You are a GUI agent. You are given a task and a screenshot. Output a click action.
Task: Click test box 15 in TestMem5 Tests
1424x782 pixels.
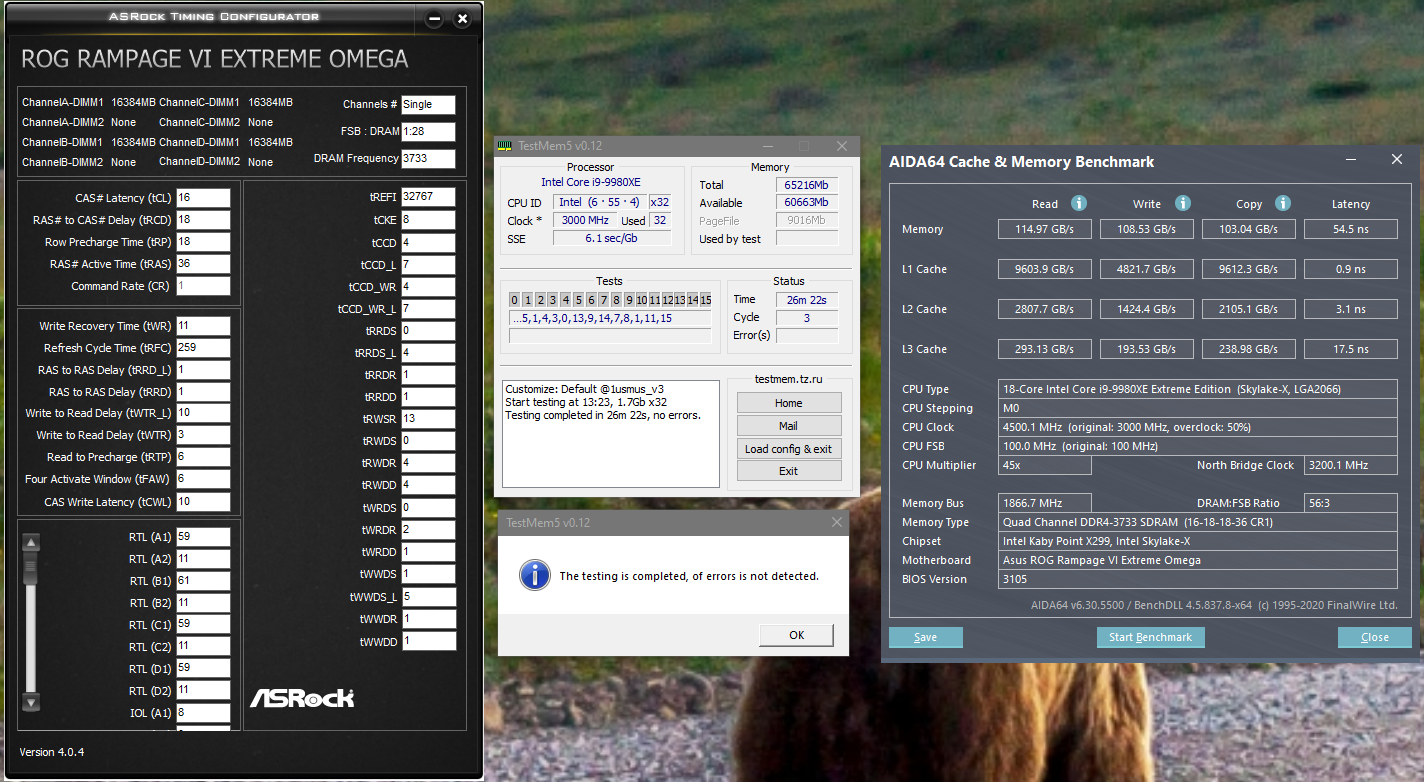(705, 300)
